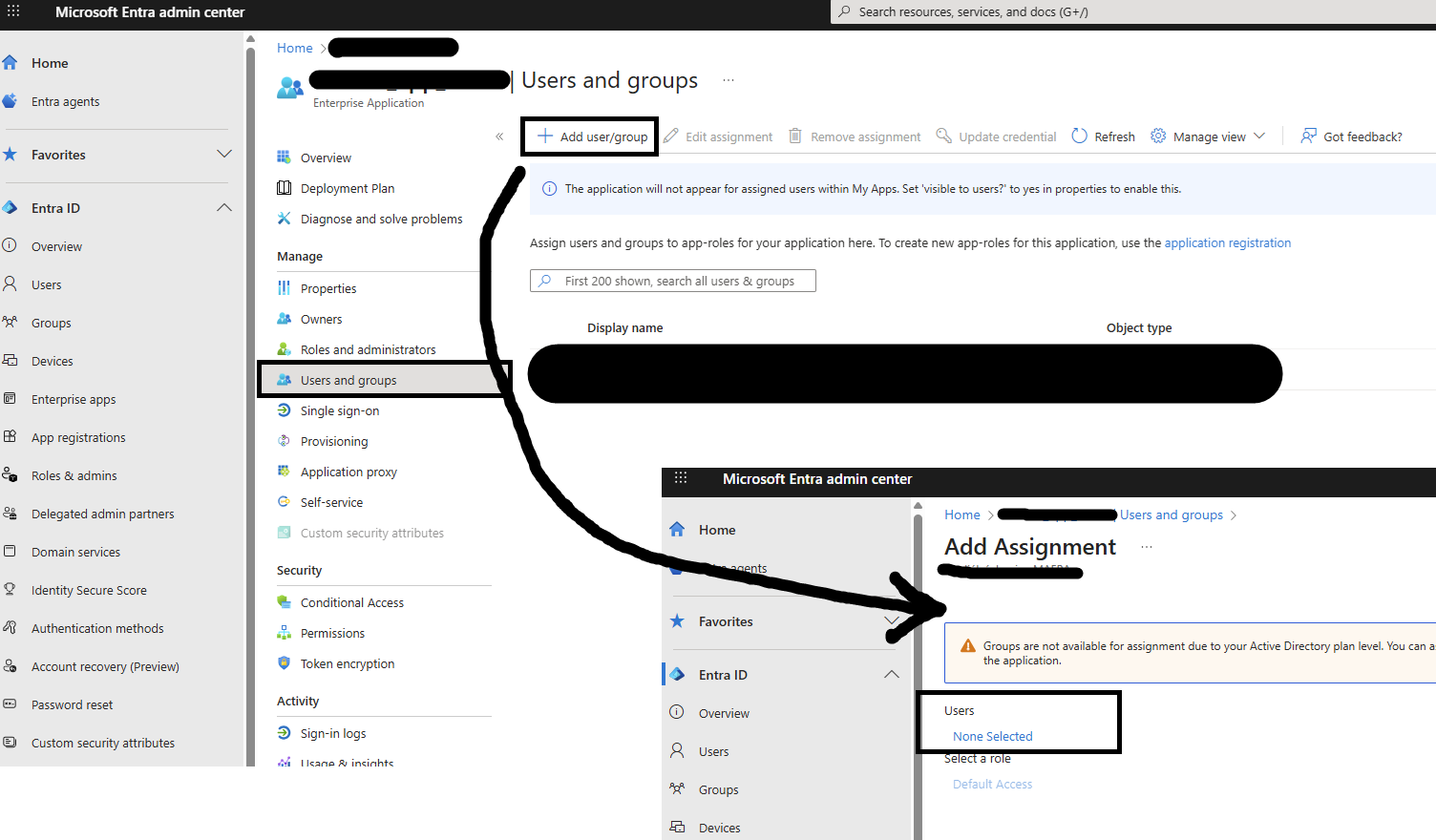The image size is (1436, 840).
Task: Click Devices in lower window sidebar
Action: click(719, 828)
